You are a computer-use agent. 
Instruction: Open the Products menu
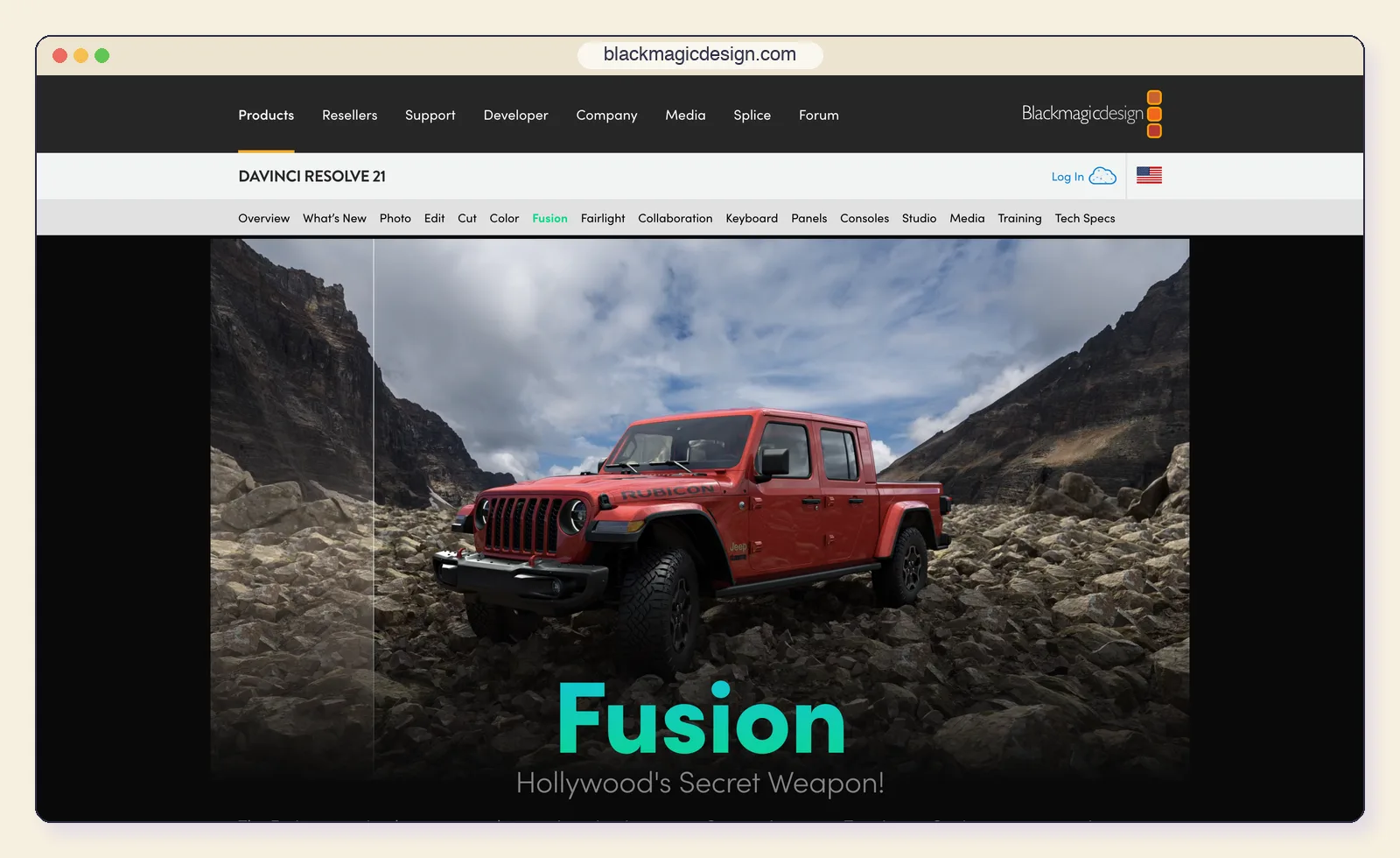point(266,115)
